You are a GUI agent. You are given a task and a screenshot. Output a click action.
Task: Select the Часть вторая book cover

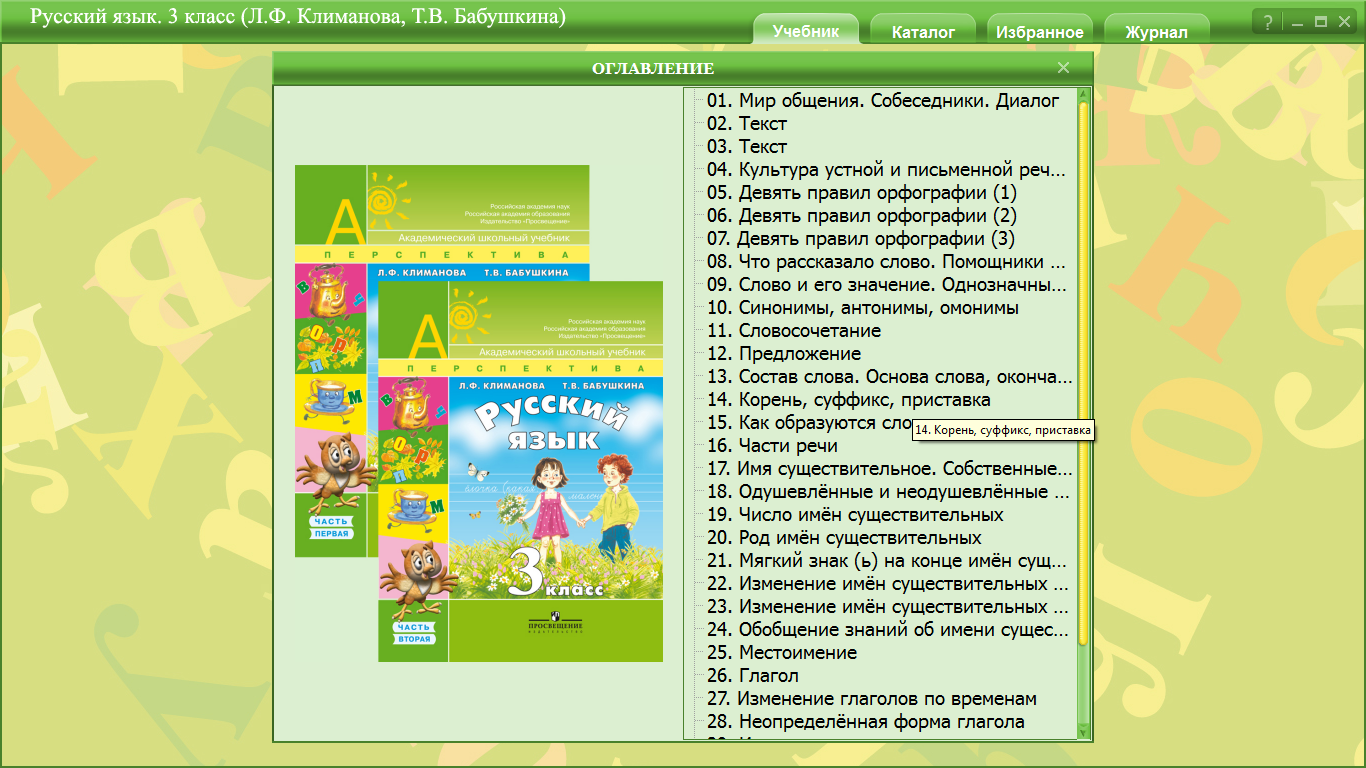(520, 471)
